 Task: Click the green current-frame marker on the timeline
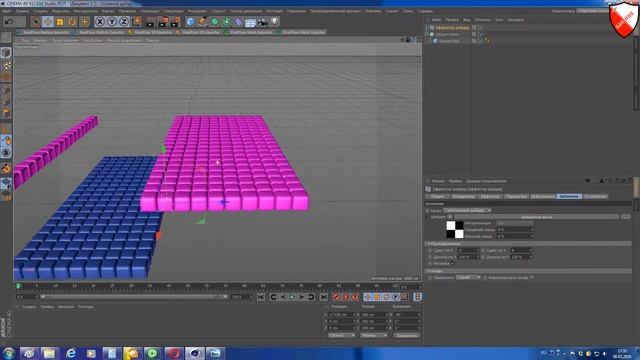pos(18,287)
